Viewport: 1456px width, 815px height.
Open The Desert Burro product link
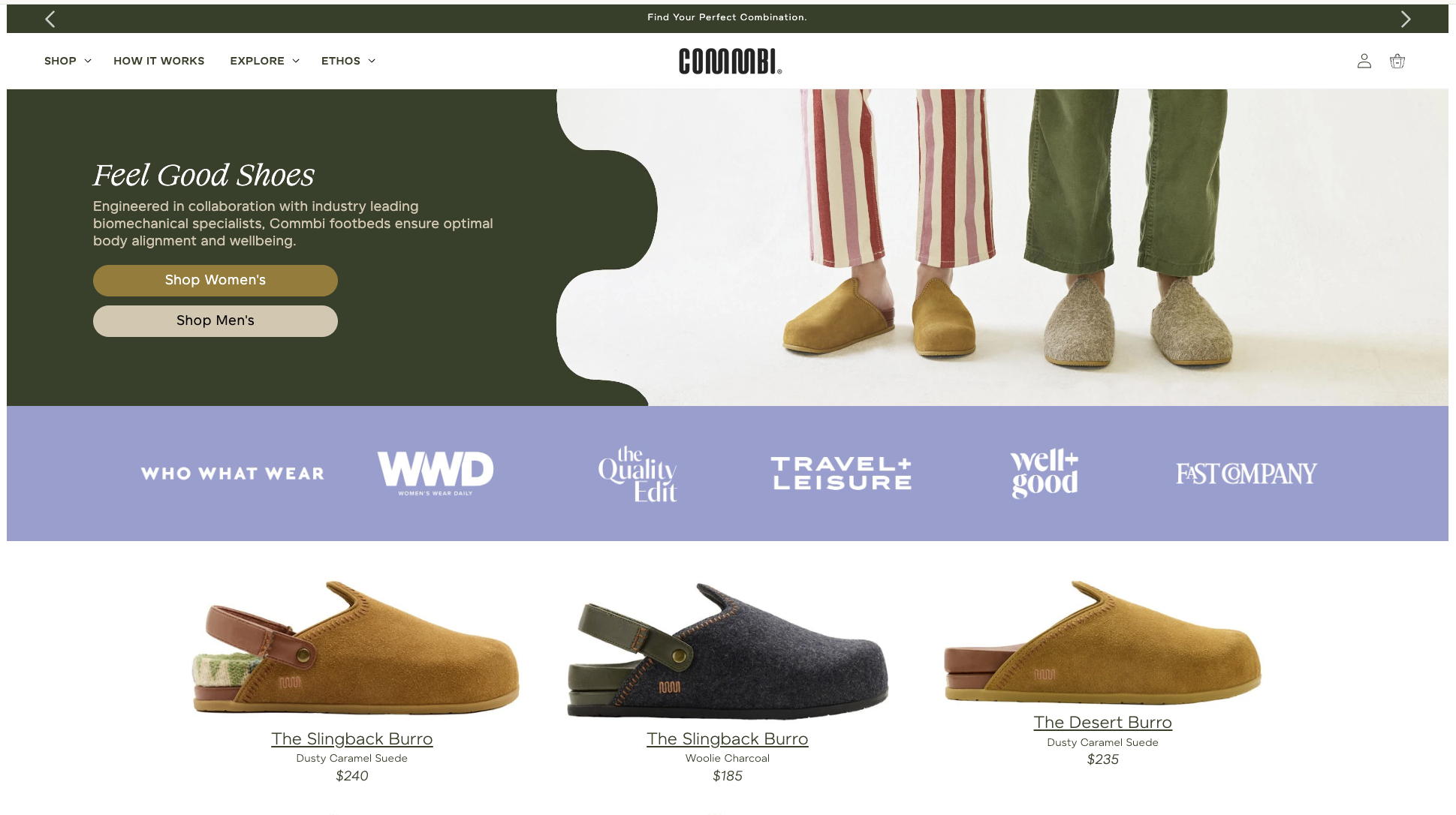click(1102, 722)
